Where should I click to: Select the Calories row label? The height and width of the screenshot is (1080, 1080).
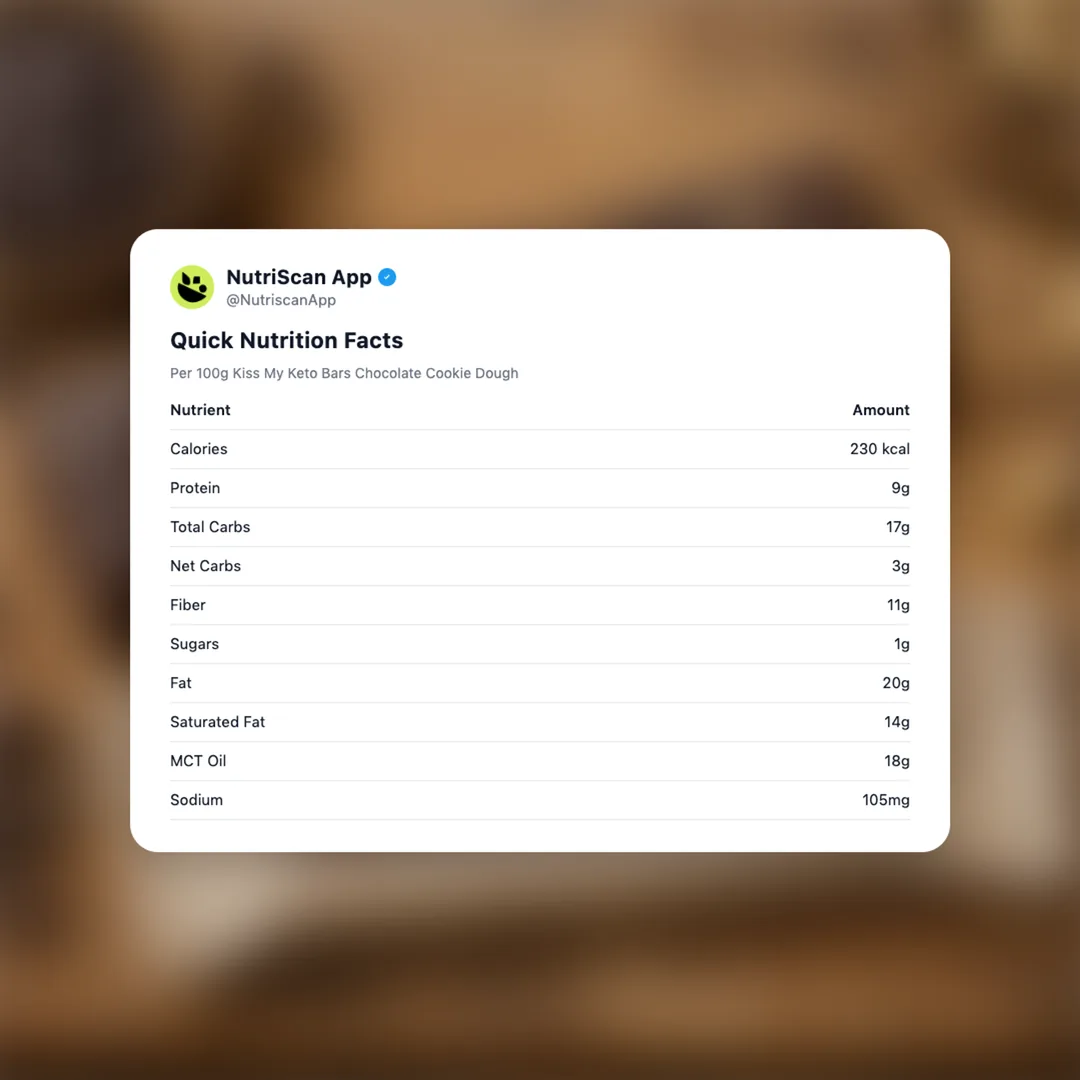pyautogui.click(x=199, y=449)
